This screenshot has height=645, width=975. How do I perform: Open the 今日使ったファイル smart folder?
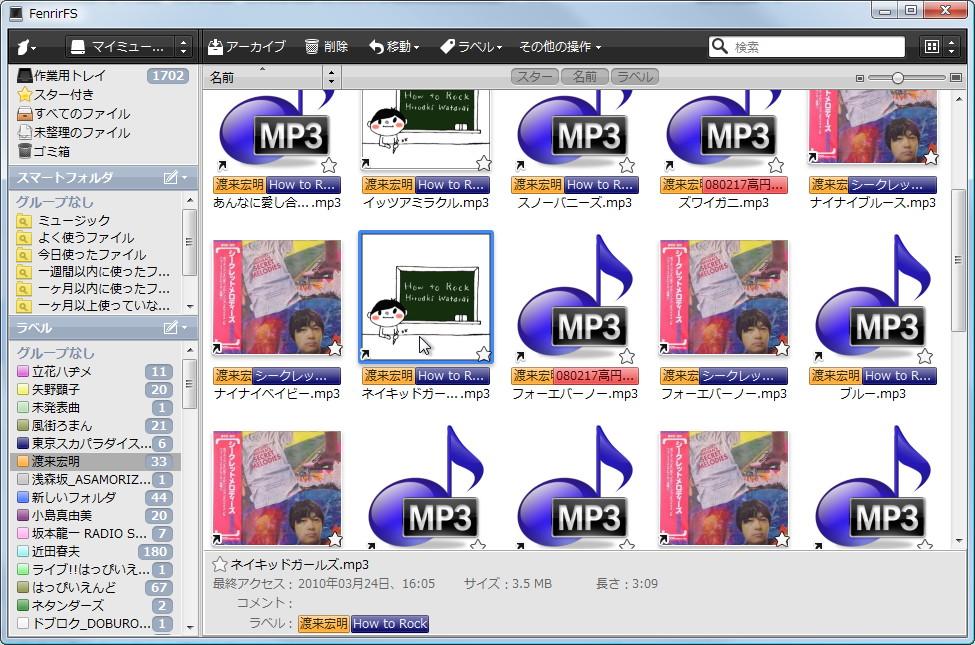click(81, 254)
